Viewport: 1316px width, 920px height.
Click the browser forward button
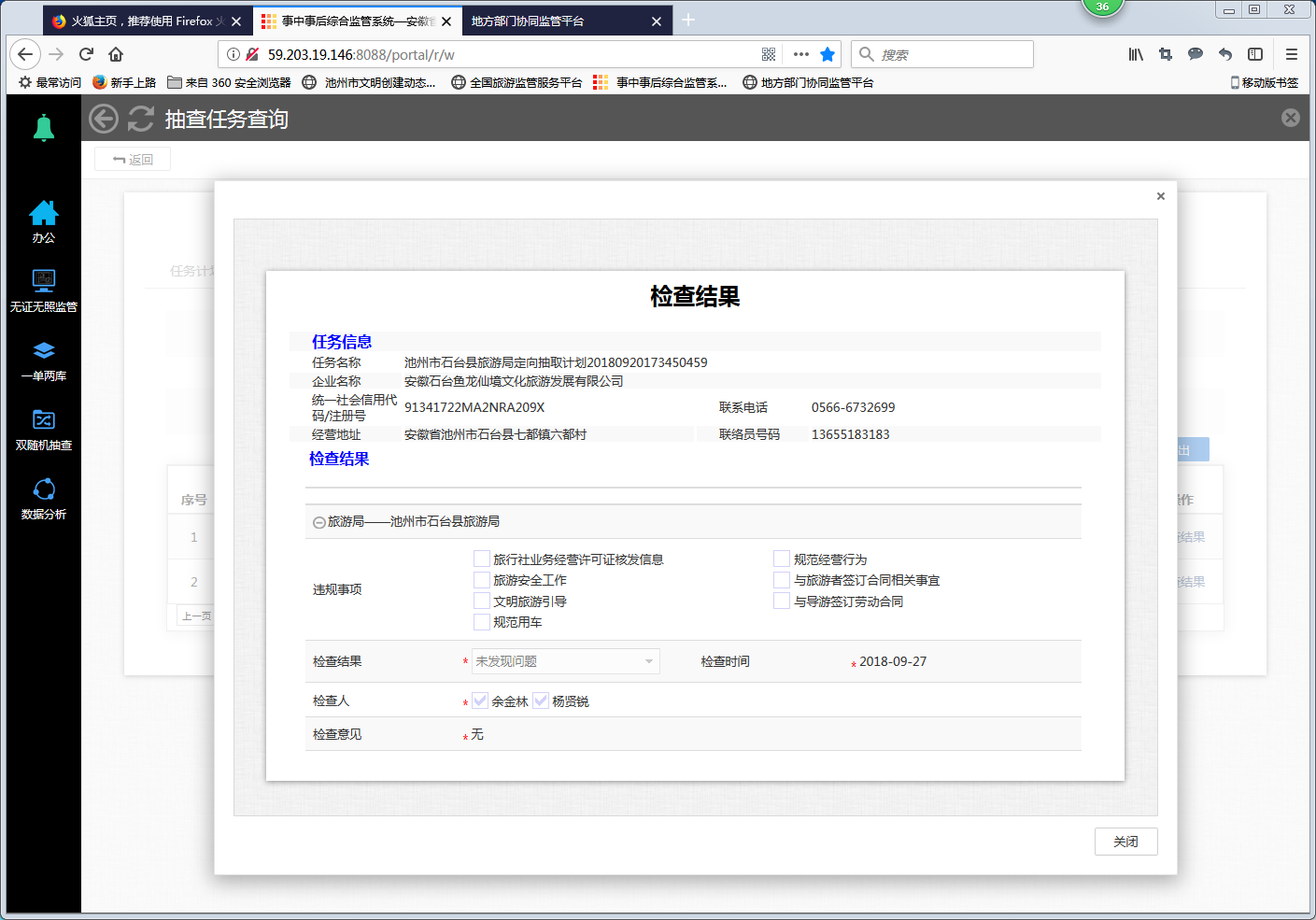[56, 54]
